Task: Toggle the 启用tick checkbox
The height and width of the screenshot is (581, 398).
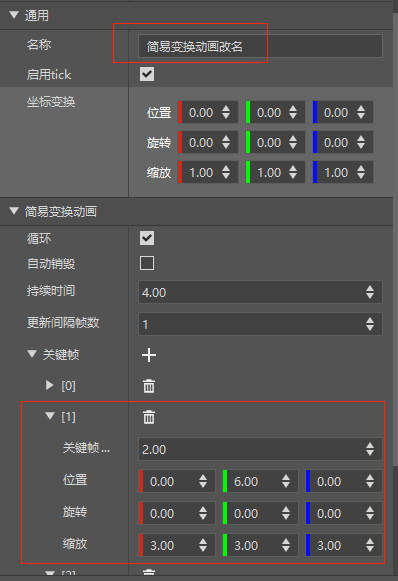Action: [x=147, y=74]
